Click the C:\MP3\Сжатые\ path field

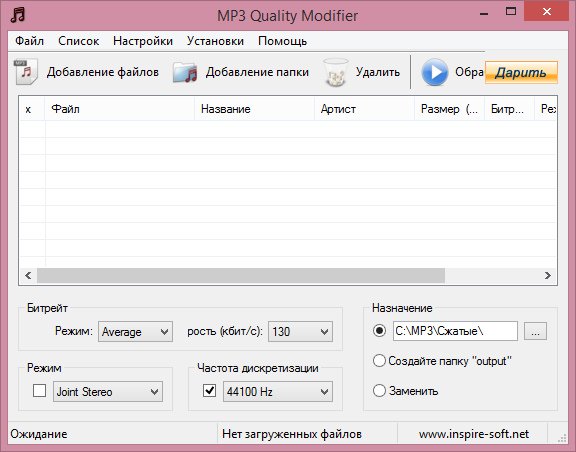(x=455, y=331)
